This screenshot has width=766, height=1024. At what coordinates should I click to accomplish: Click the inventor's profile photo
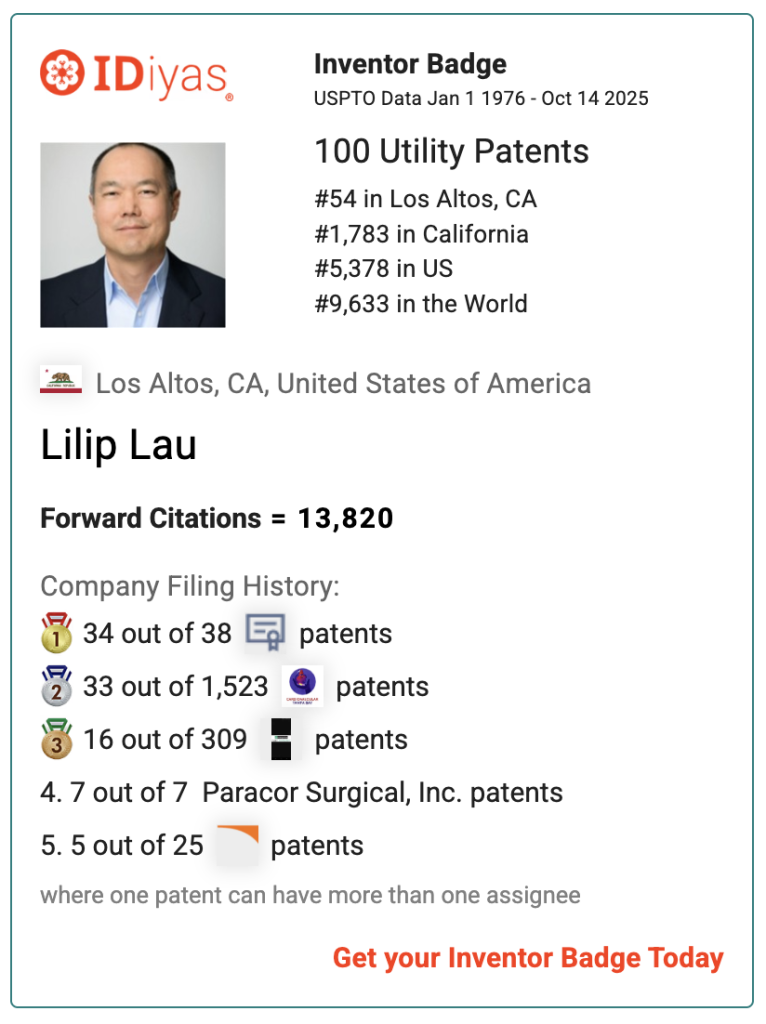(x=133, y=235)
